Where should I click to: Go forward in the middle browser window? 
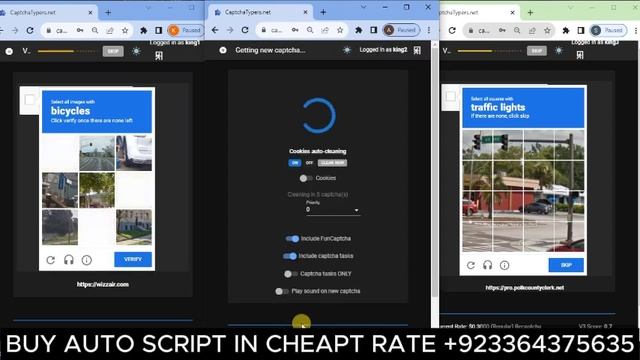pyautogui.click(x=230, y=30)
